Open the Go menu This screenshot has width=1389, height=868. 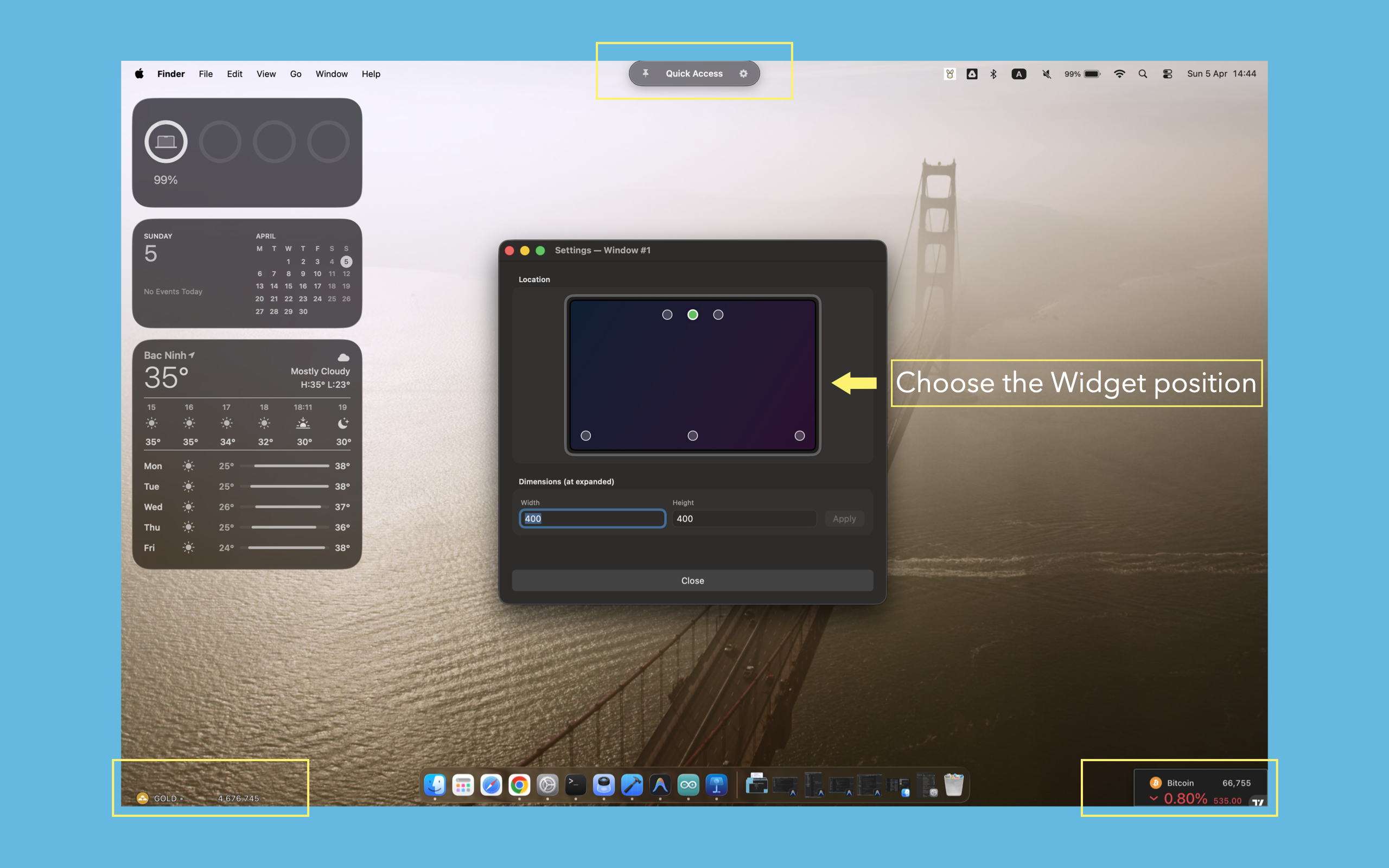point(296,74)
